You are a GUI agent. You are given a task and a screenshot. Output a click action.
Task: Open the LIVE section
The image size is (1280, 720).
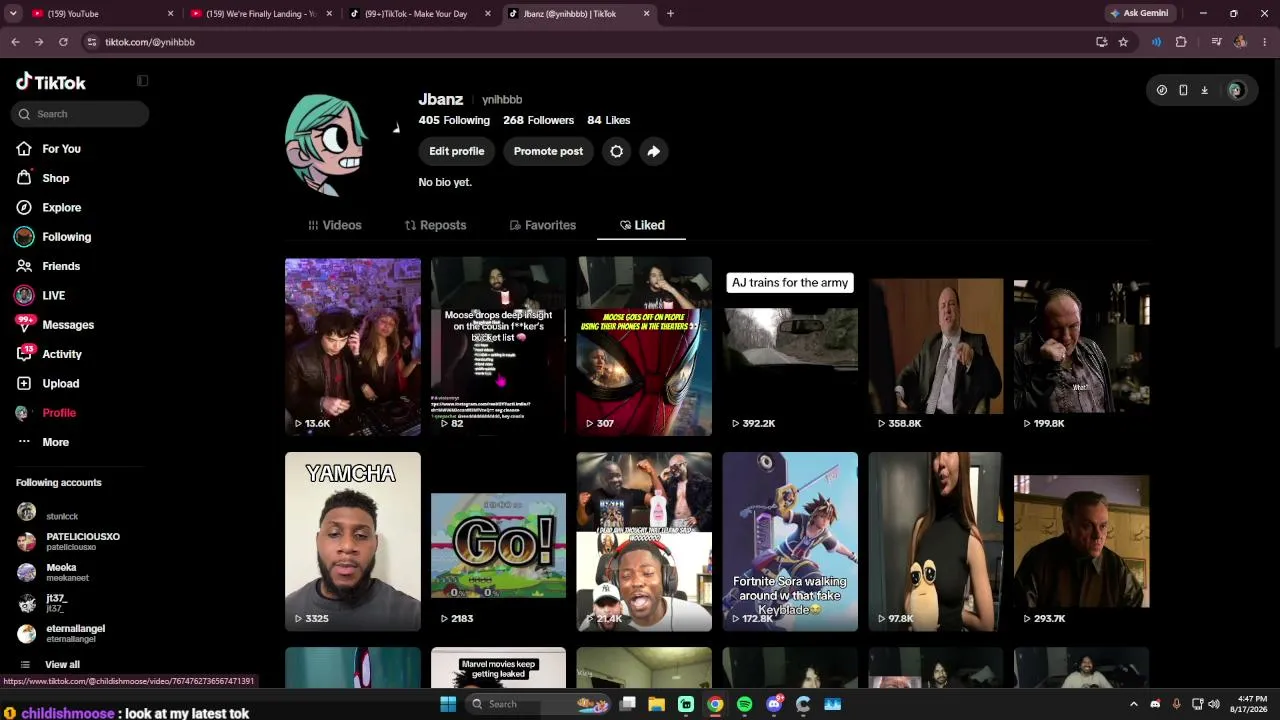click(54, 295)
